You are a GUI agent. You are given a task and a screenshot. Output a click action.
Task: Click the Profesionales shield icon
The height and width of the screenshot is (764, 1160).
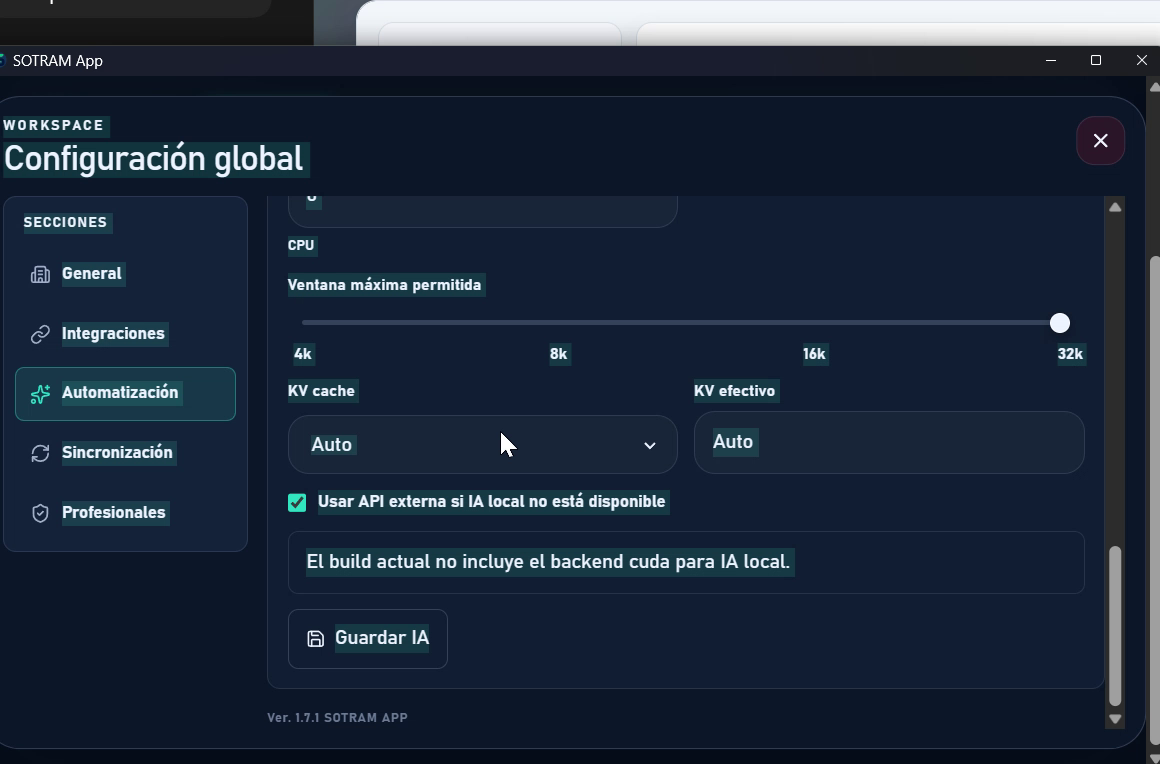[x=40, y=513]
